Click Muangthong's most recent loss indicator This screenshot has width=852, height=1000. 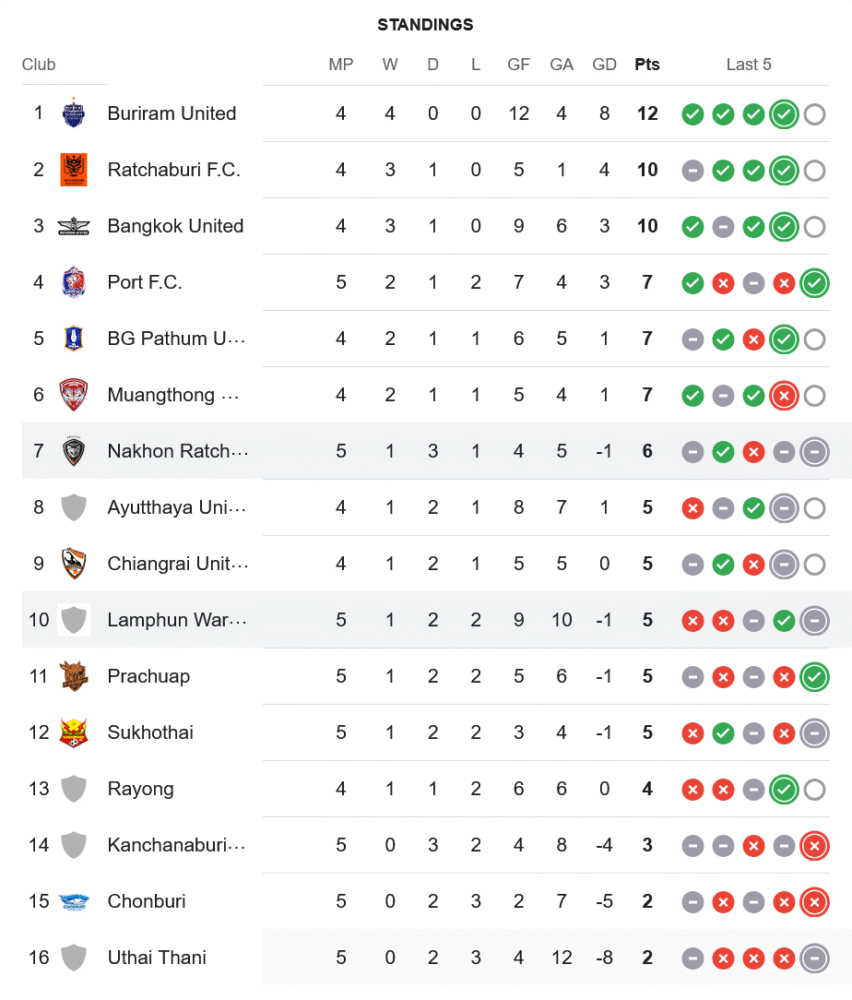coord(784,395)
